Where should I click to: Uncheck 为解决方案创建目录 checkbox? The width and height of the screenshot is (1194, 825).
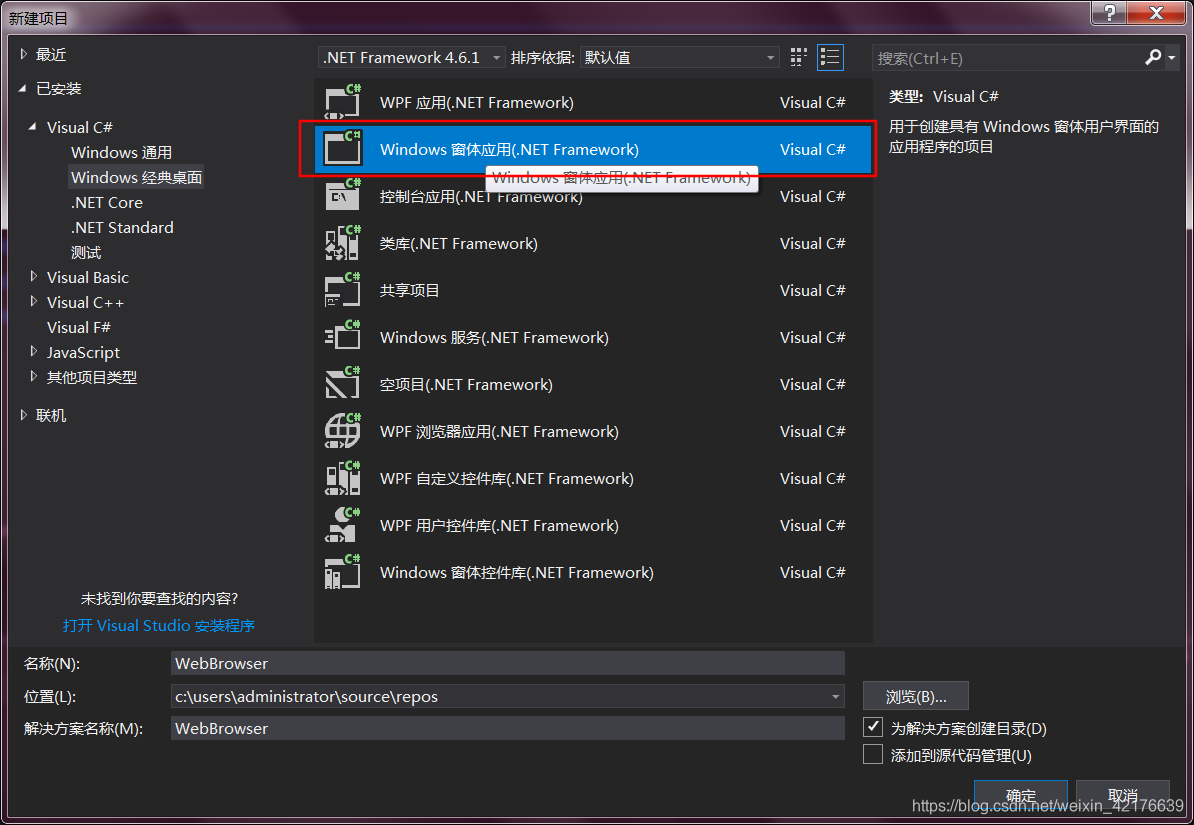click(x=873, y=727)
